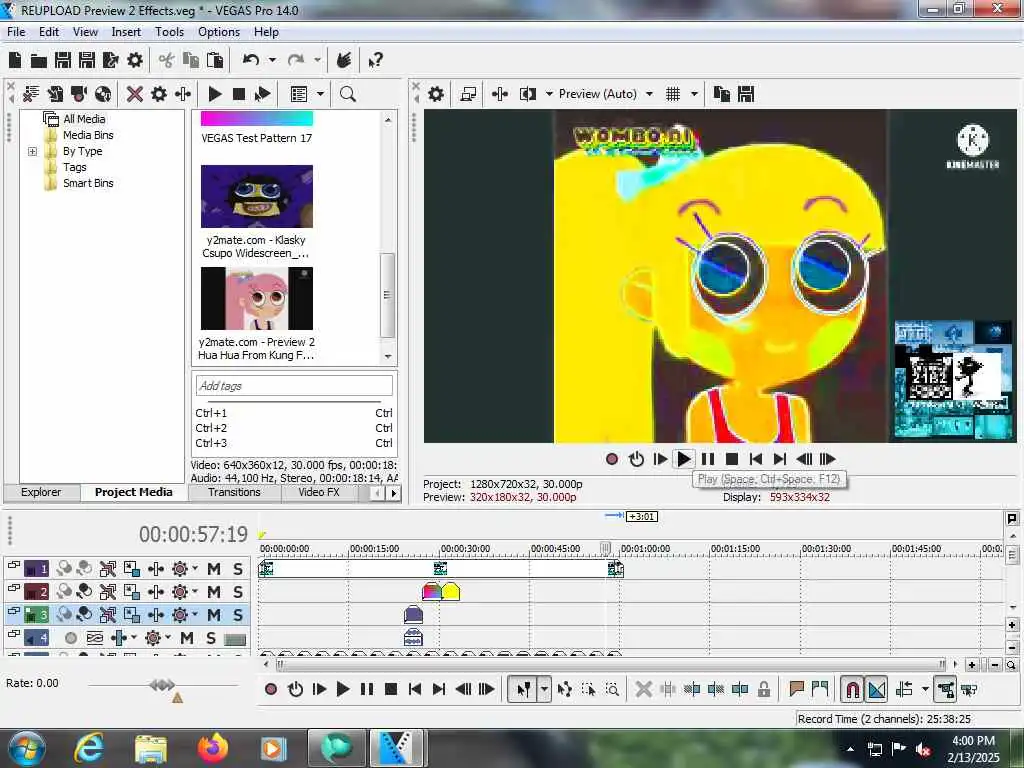Toggle Enable Snapping magnet button
The image size is (1024, 768).
tap(852, 689)
